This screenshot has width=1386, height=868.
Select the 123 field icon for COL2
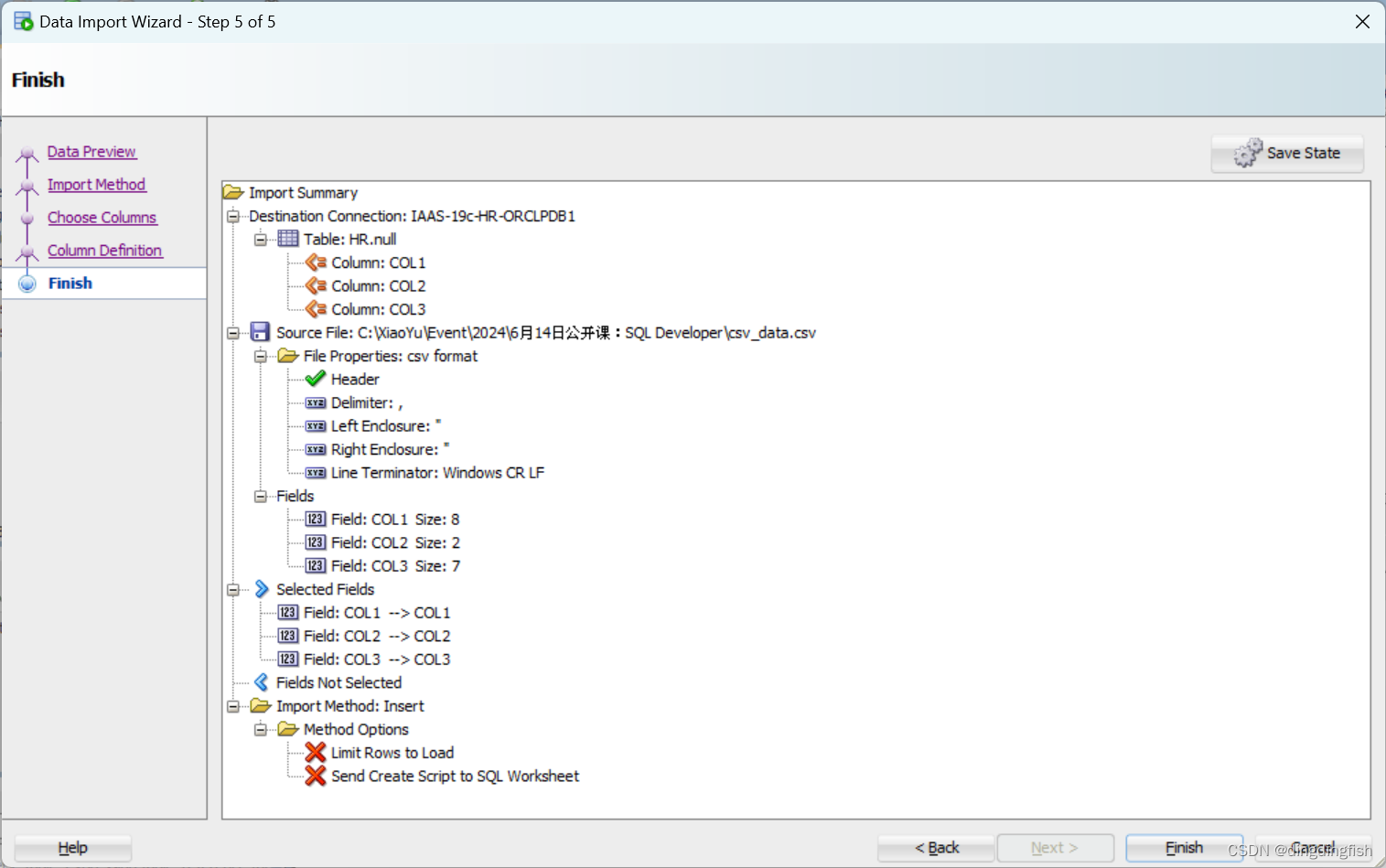[x=315, y=541]
